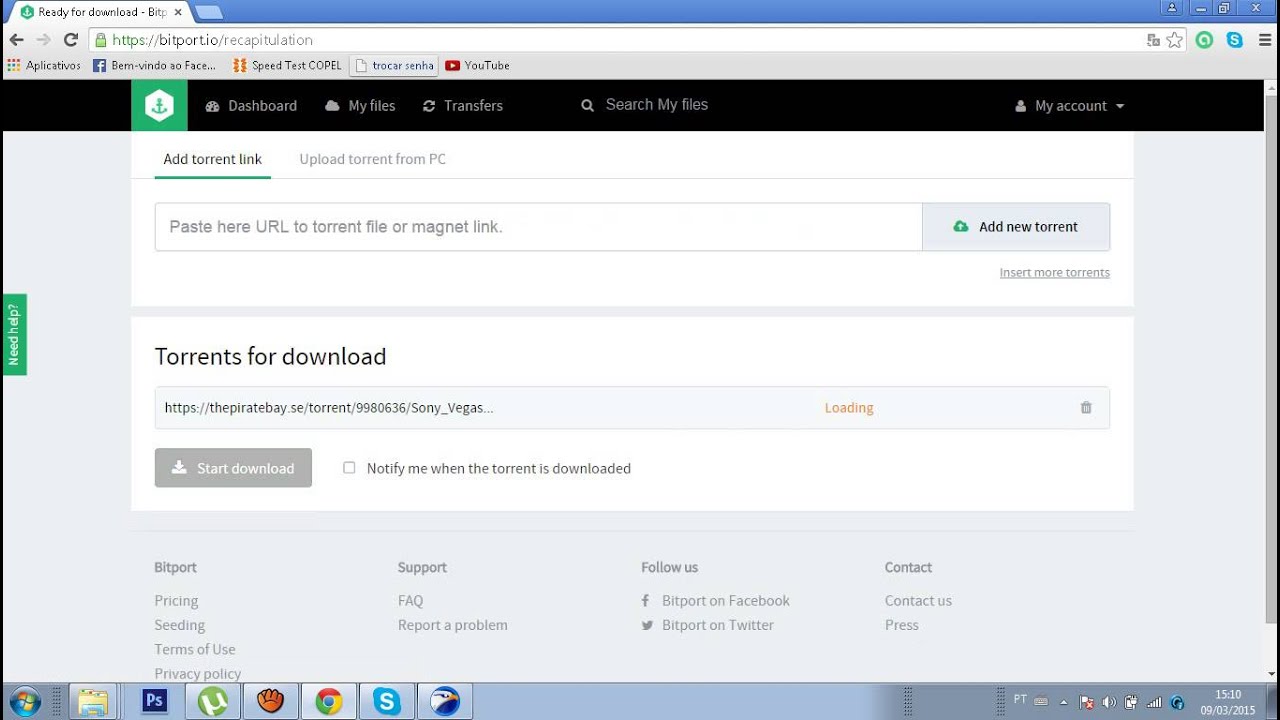Open Windows Explorer from the taskbar

[x=92, y=701]
